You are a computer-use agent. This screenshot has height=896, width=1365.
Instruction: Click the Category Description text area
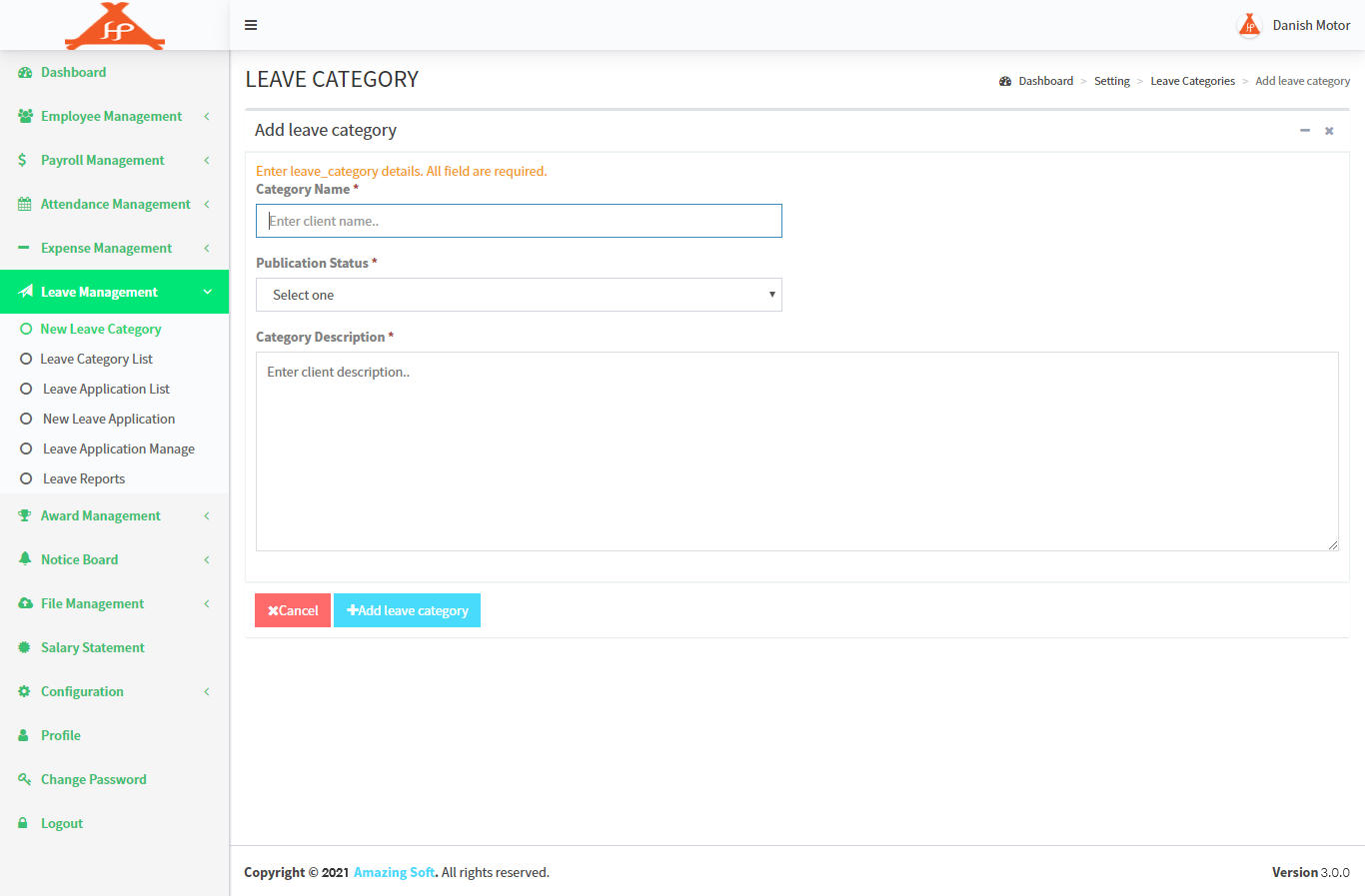click(x=796, y=451)
